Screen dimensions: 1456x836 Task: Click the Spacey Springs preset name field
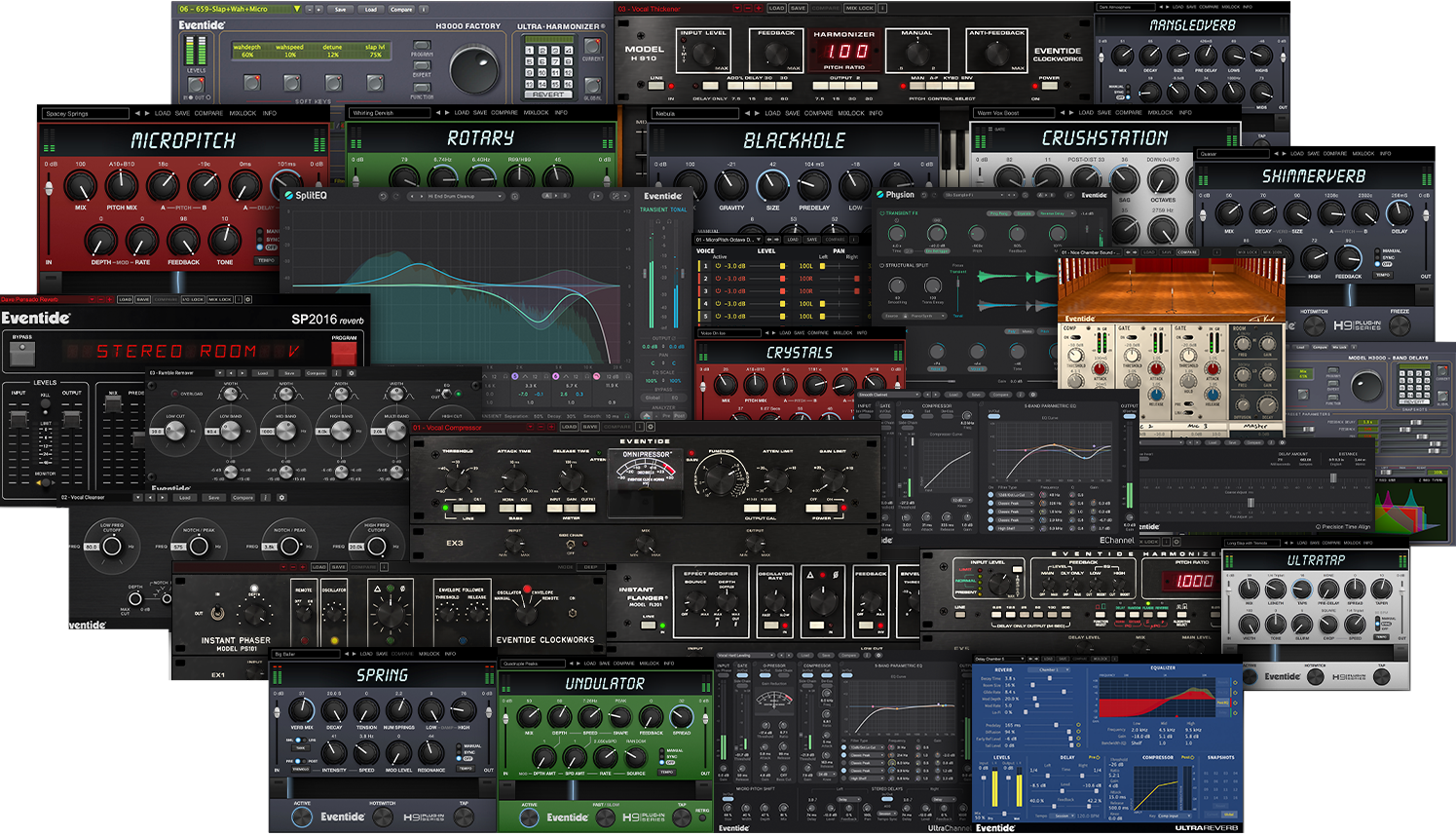(x=85, y=114)
